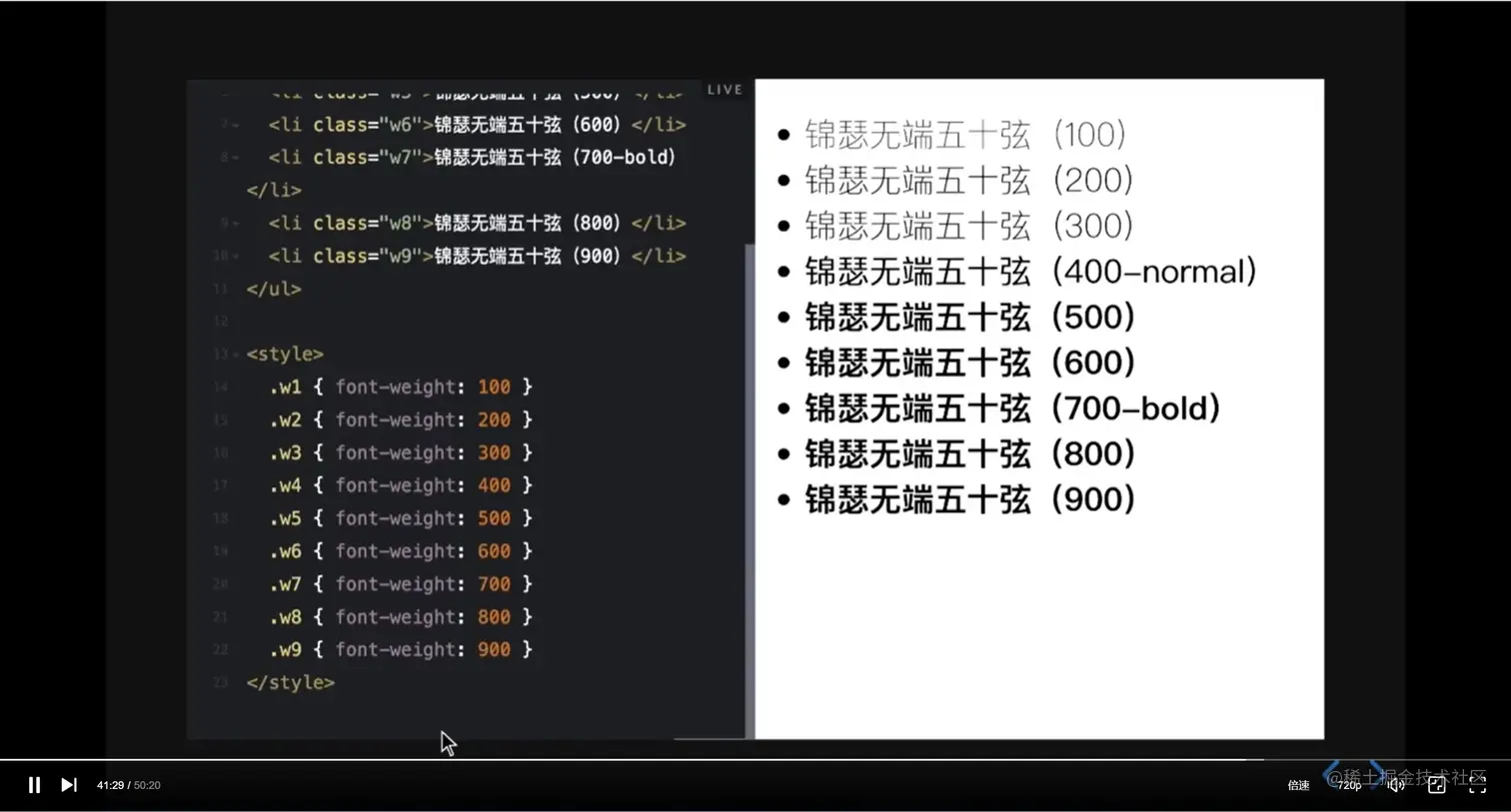Click the .w9 font-weight: 900 rule
1511x812 pixels.
401,649
